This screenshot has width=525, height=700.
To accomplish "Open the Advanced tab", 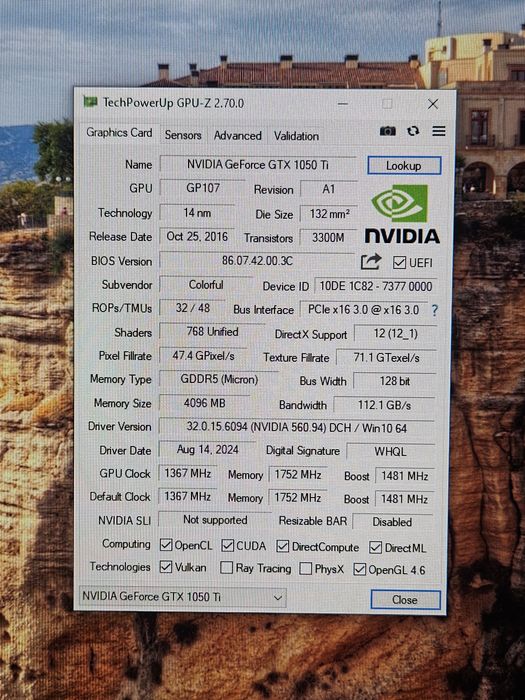I will click(238, 135).
